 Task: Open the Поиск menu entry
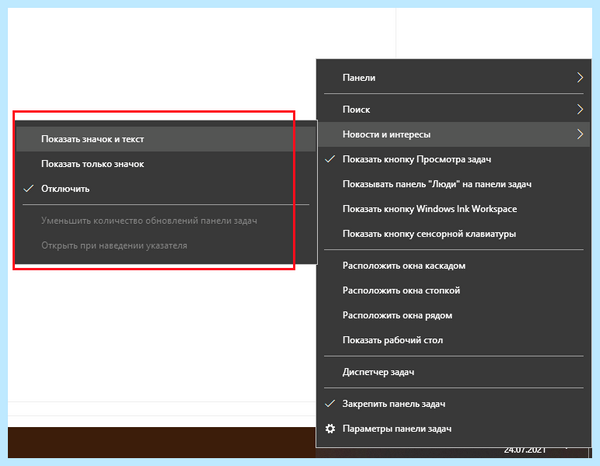(x=454, y=109)
